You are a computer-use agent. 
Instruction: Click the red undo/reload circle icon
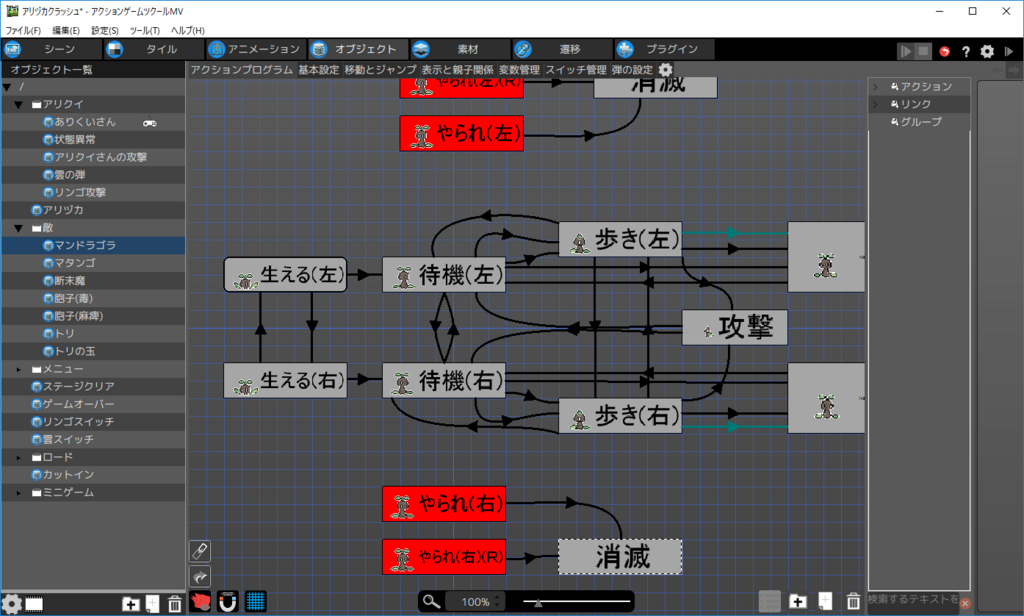pos(944,52)
